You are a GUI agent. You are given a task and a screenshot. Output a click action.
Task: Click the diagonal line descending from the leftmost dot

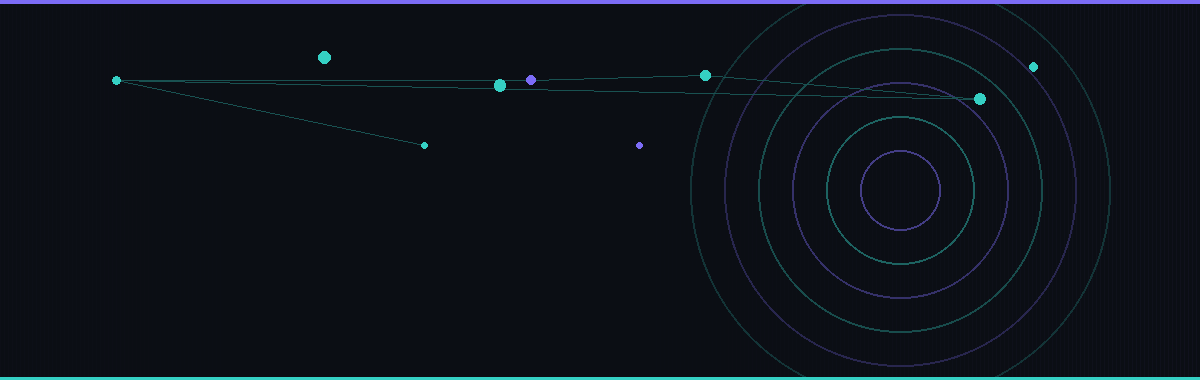point(270,113)
